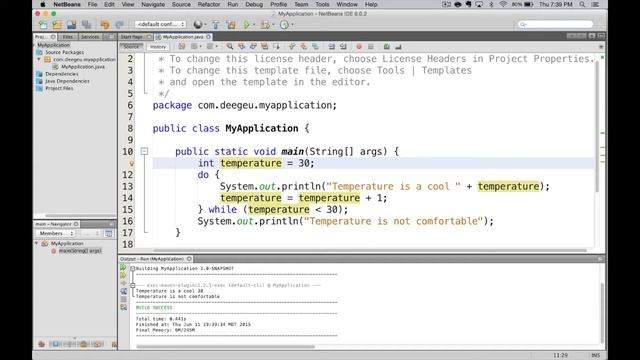640x360 pixels.
Task: Select Dependencies tree node
Action: (62, 74)
